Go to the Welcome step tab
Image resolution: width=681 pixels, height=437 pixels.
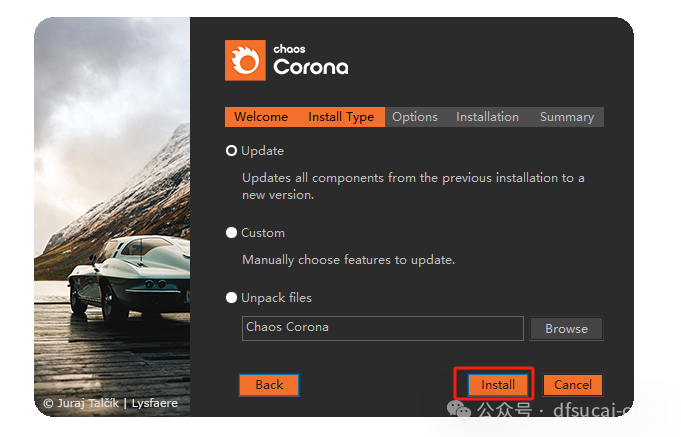click(x=261, y=117)
